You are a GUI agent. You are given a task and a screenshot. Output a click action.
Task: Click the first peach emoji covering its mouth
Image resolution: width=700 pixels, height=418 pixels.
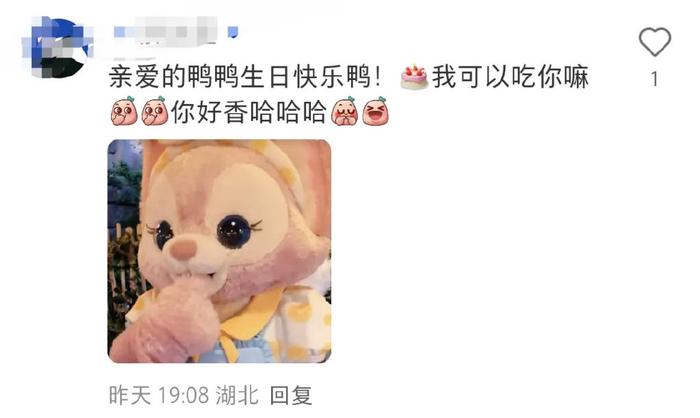(x=124, y=111)
